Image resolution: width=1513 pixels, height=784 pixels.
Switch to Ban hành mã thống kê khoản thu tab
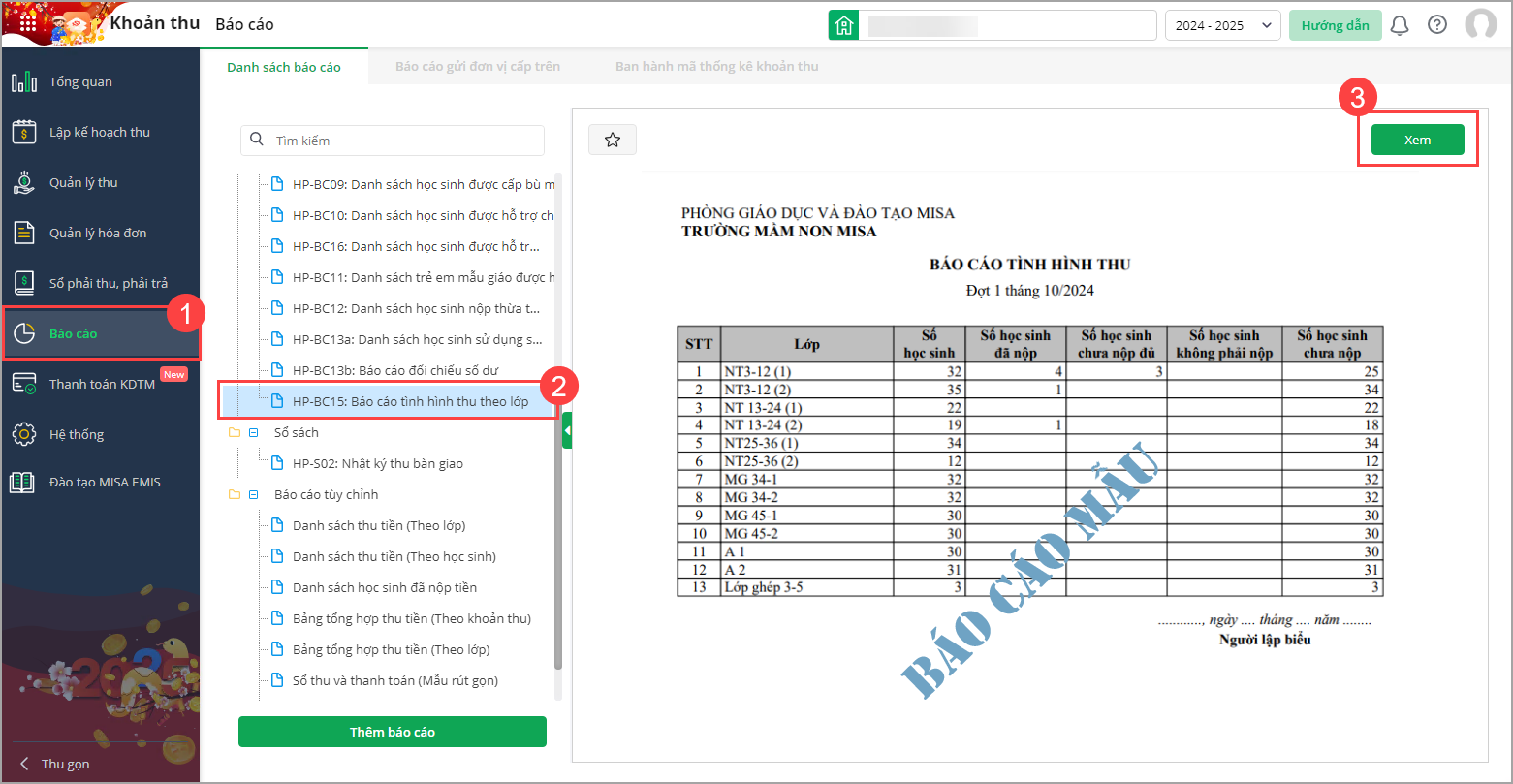coord(717,67)
